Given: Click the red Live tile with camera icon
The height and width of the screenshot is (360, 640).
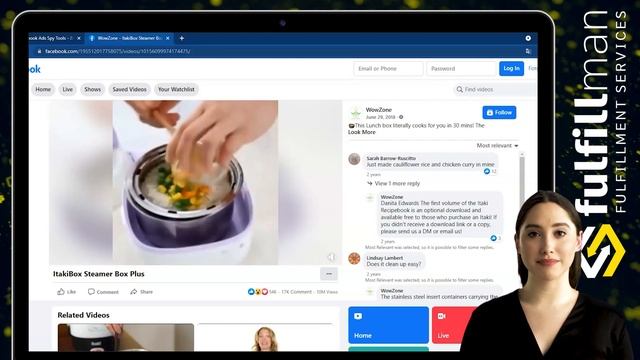Looking at the screenshot, I should [453, 325].
